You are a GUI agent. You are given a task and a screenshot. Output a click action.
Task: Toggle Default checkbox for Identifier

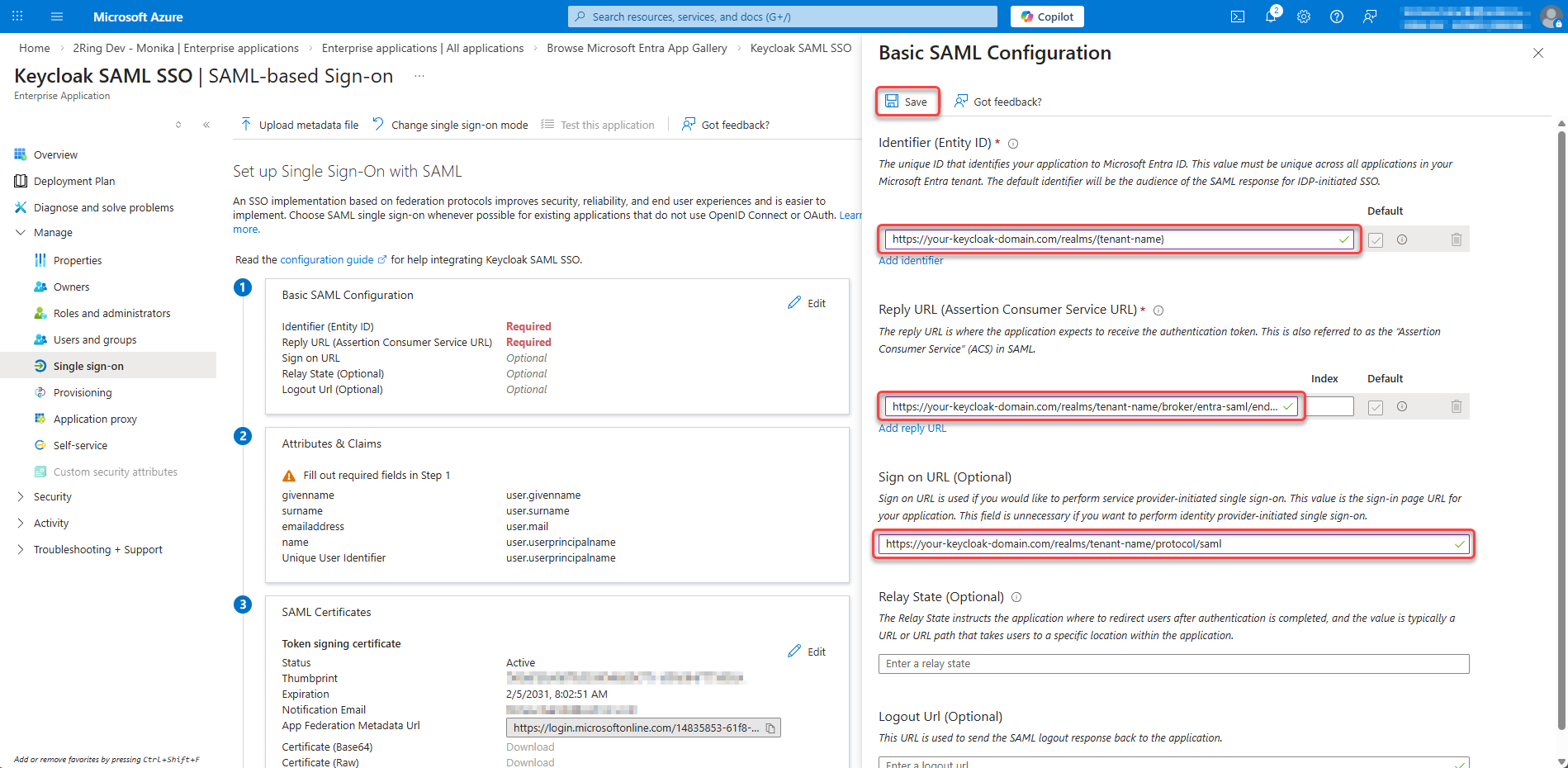pos(1376,240)
